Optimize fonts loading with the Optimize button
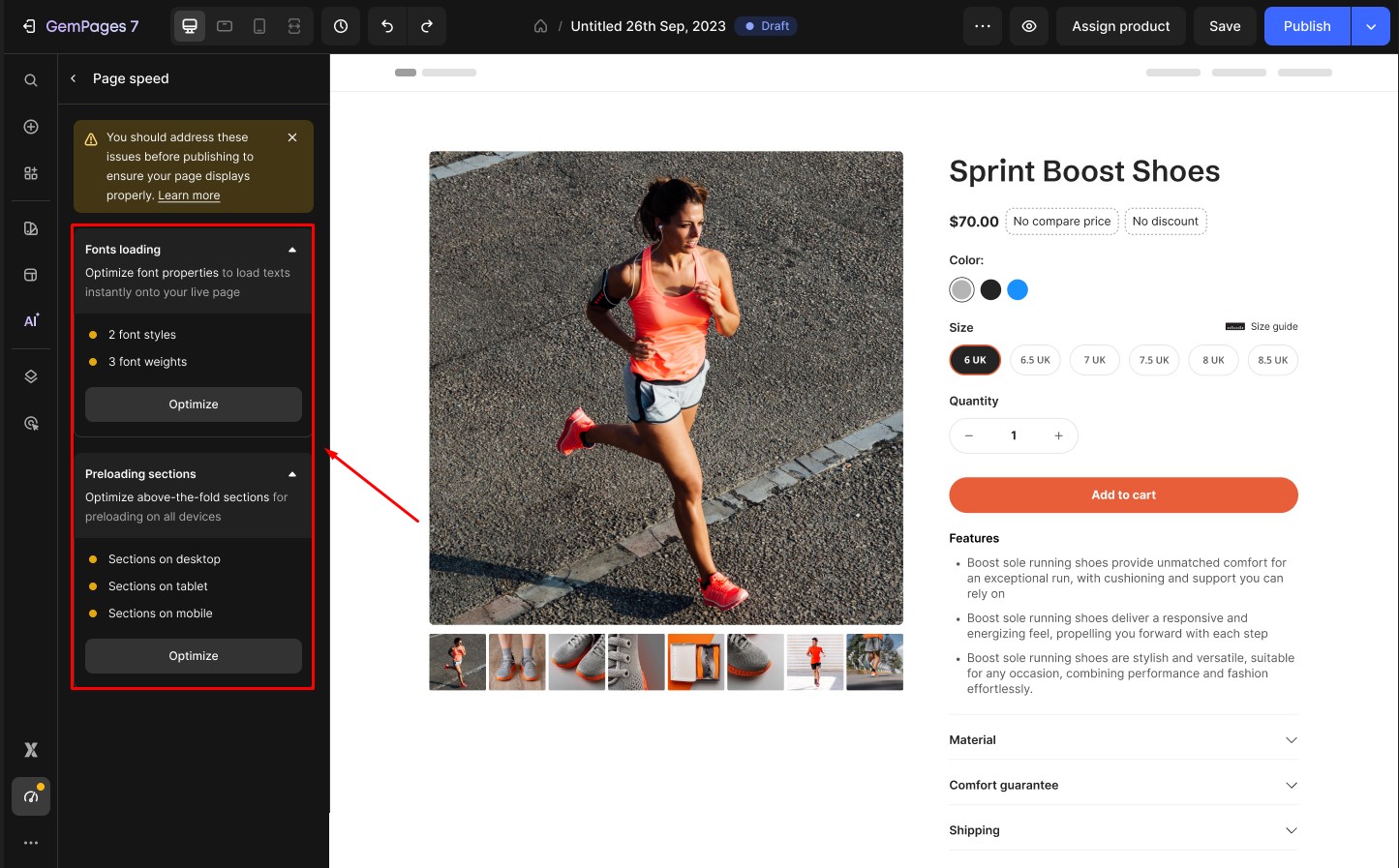This screenshot has width=1399, height=868. tap(193, 404)
